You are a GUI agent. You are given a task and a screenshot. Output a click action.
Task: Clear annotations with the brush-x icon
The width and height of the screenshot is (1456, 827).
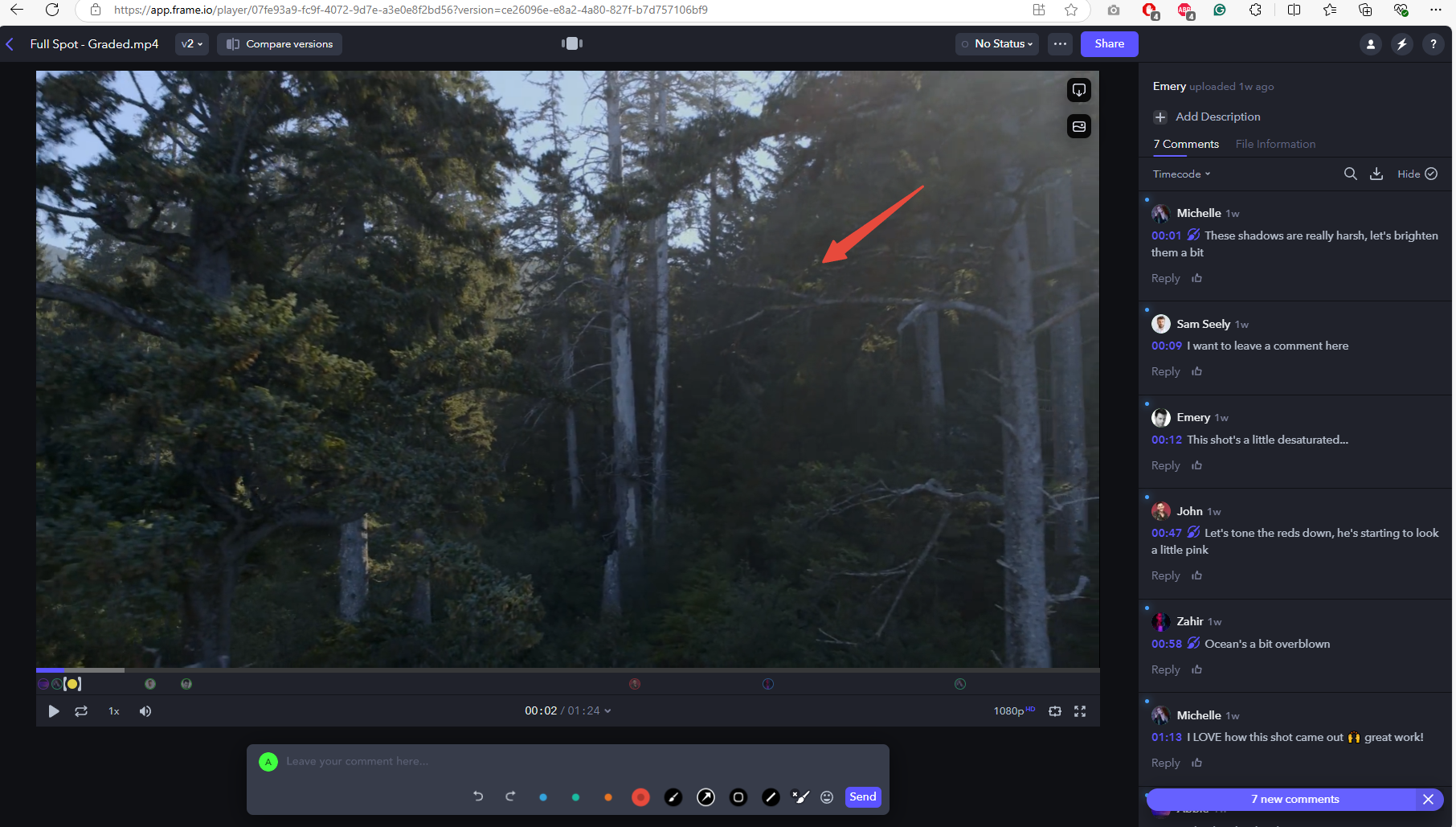click(800, 796)
